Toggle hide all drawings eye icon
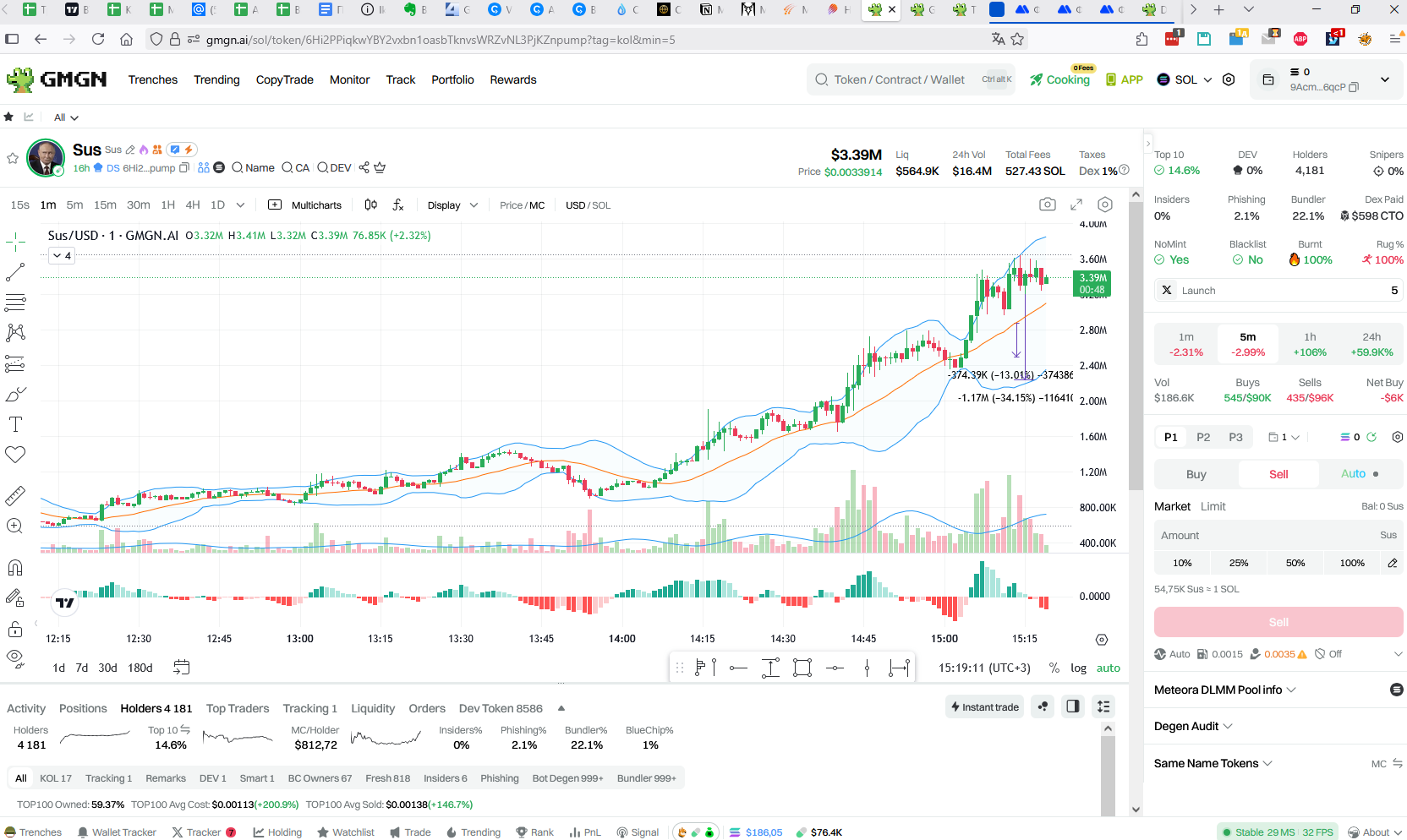 (15, 658)
